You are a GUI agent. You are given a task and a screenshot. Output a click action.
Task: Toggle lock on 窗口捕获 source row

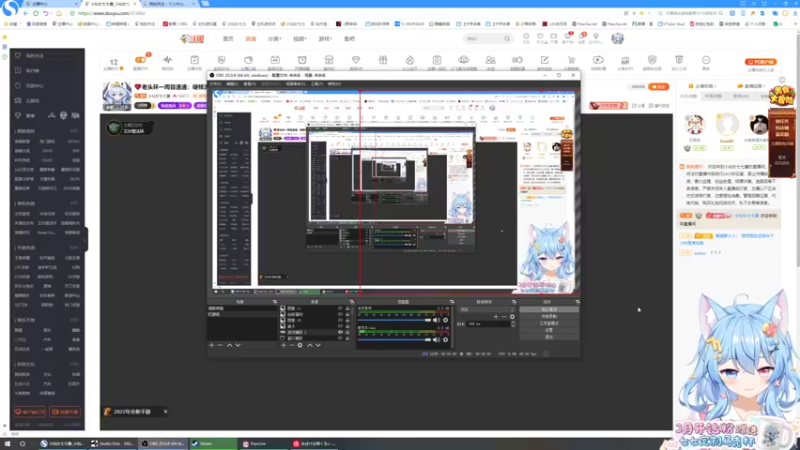[x=347, y=338]
